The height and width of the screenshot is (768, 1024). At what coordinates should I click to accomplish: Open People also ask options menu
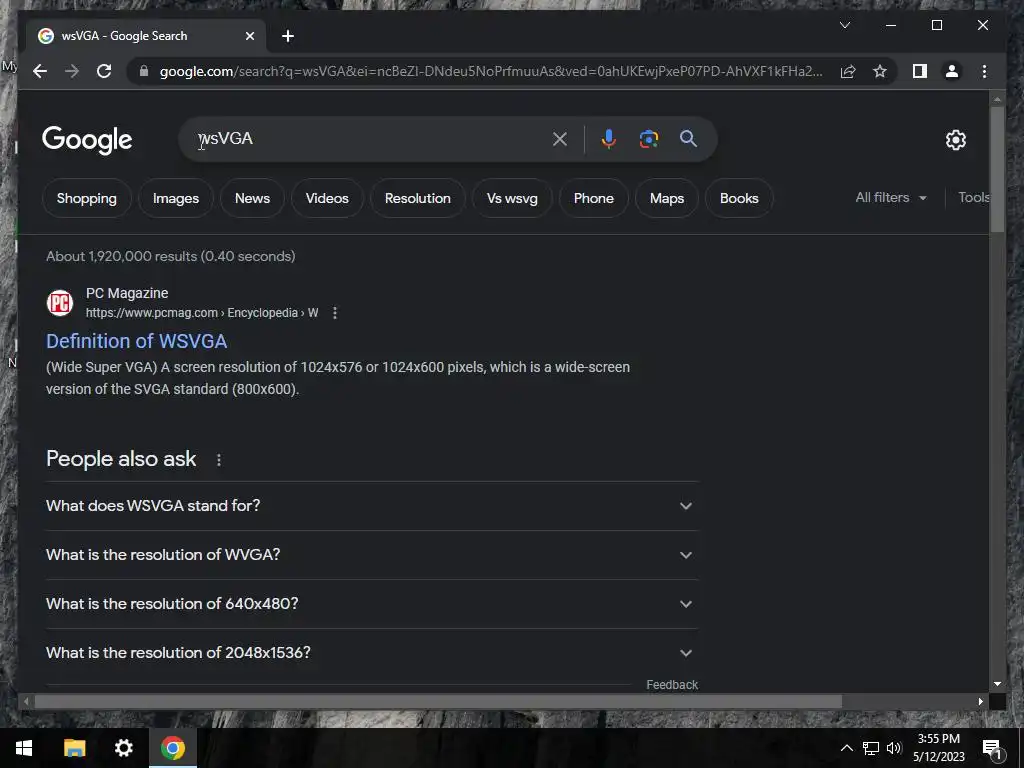coord(219,460)
